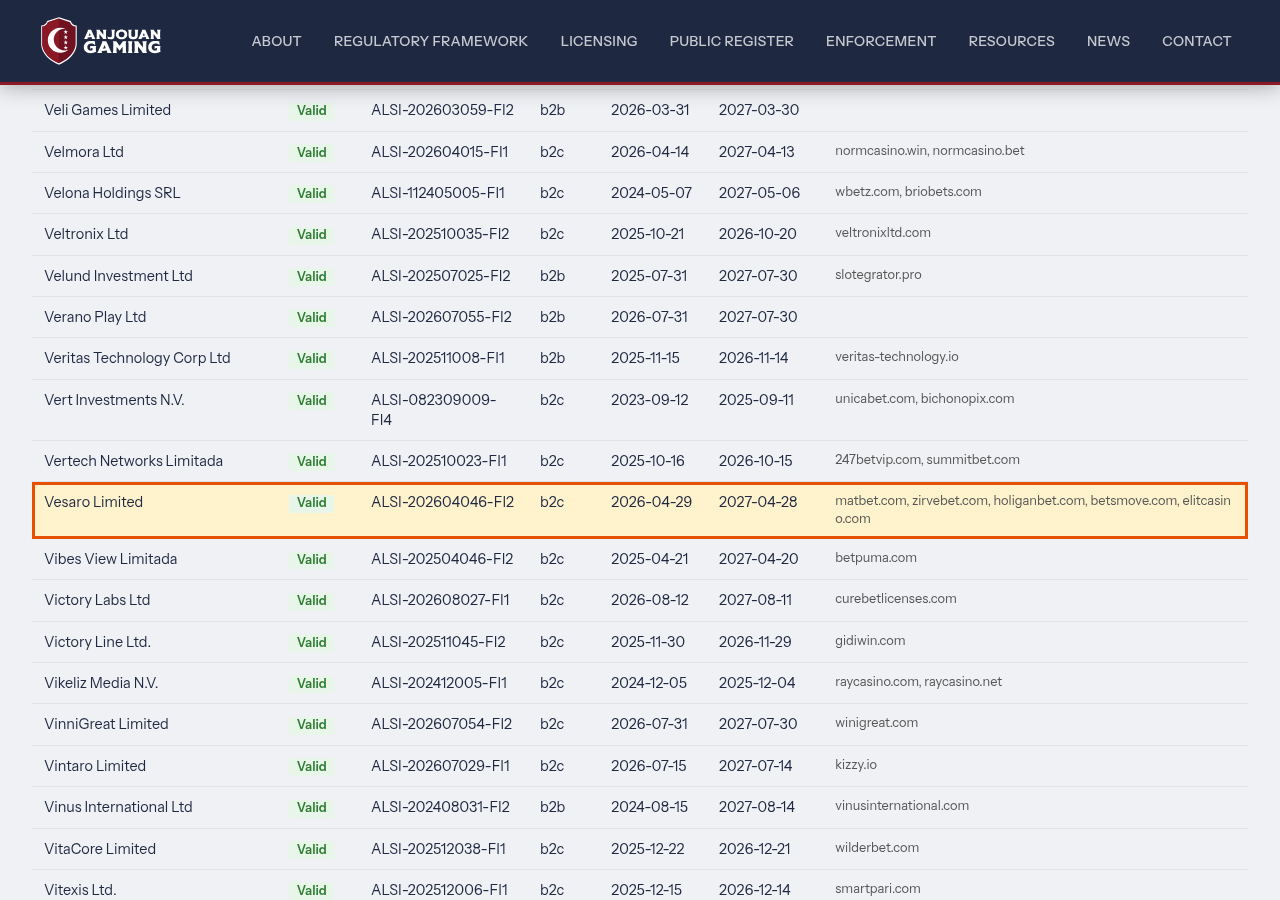1280x900 pixels.
Task: Select Vikeliz Media N.V. name
Action: tap(101, 683)
